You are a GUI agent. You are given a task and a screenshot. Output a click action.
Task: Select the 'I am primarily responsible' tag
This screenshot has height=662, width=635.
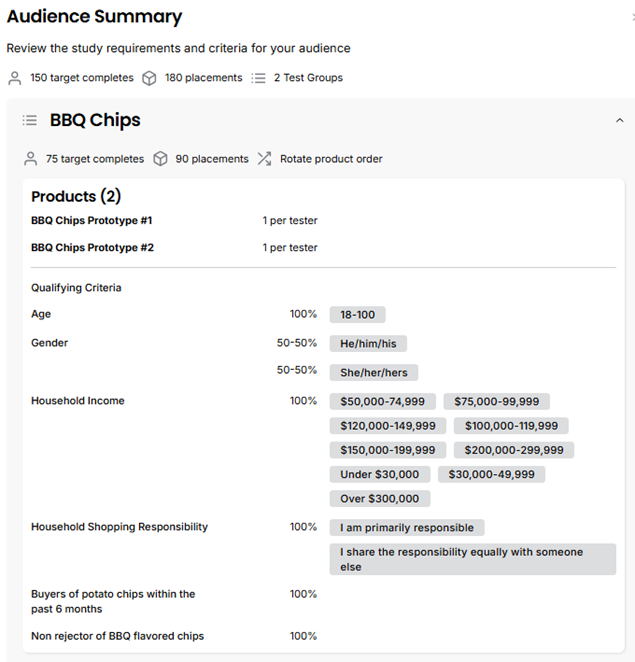tap(406, 528)
